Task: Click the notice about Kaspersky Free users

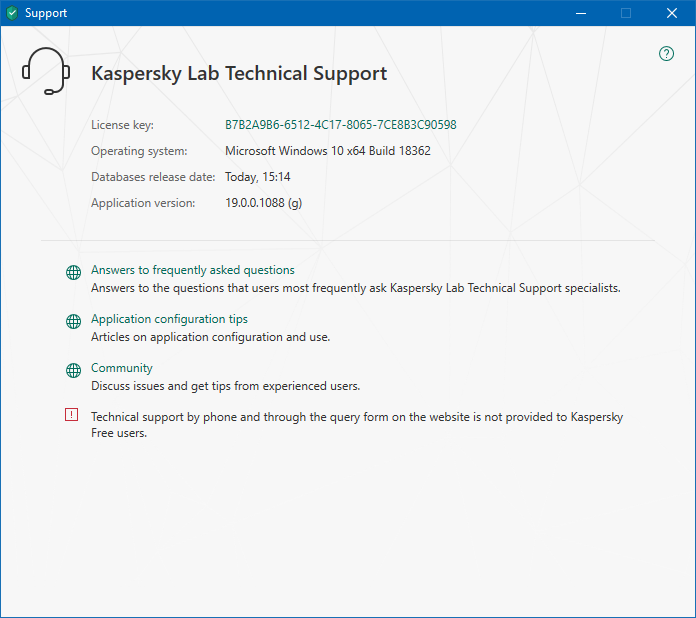Action: point(357,425)
